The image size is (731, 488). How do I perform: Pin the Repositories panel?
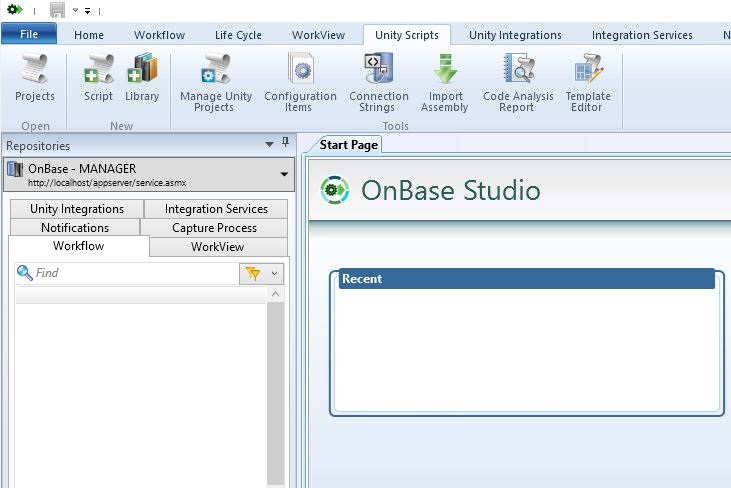pos(285,142)
